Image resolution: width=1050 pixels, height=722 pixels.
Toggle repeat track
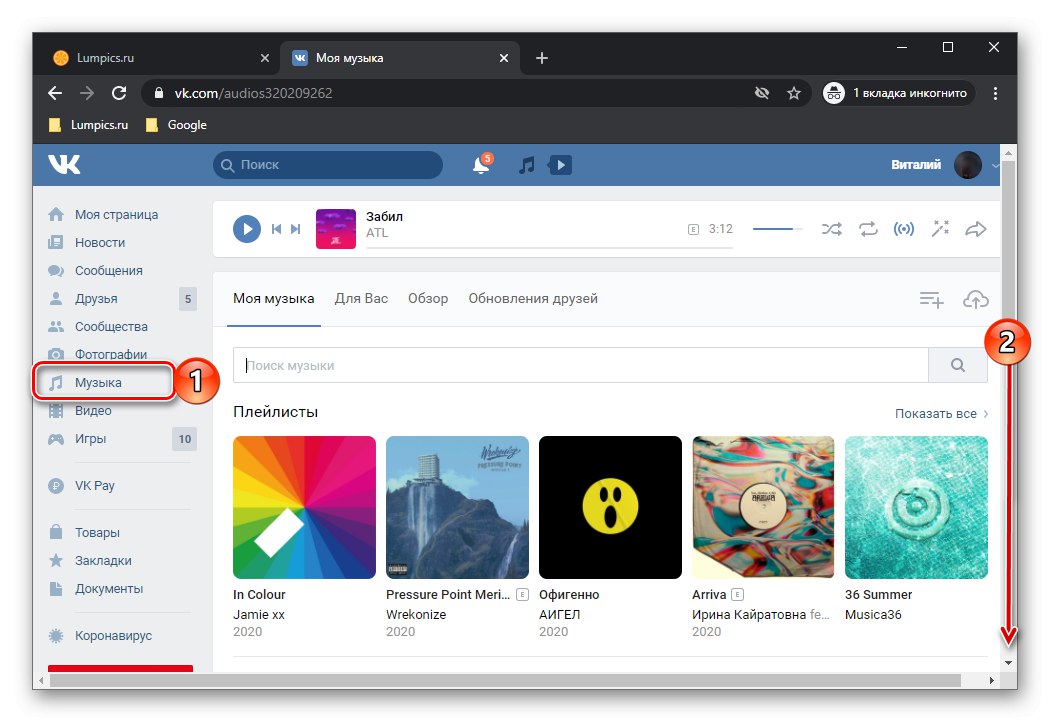tap(868, 229)
